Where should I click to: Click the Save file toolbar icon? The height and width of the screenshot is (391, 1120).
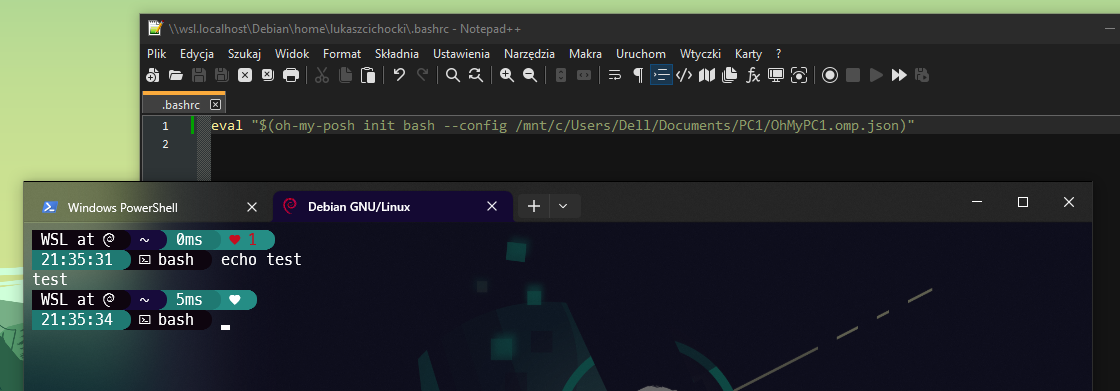tap(199, 75)
